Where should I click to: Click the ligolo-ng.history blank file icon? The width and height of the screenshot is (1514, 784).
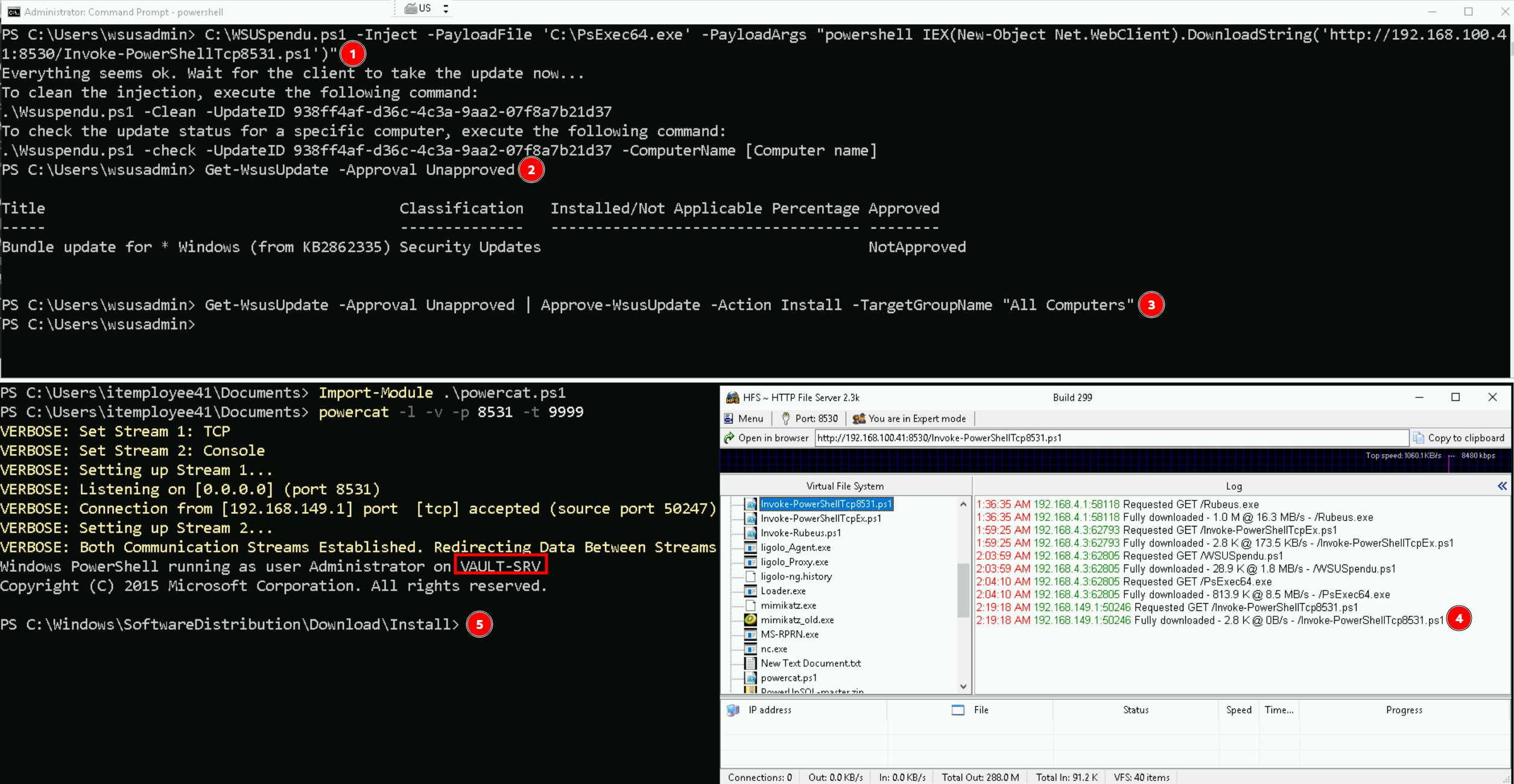coord(750,577)
